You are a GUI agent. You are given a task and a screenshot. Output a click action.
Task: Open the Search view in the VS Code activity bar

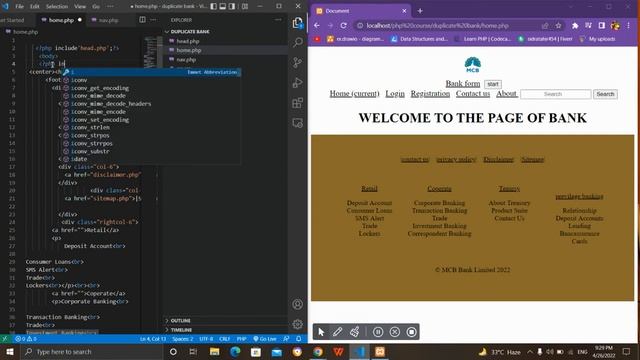pyautogui.click(x=298, y=42)
